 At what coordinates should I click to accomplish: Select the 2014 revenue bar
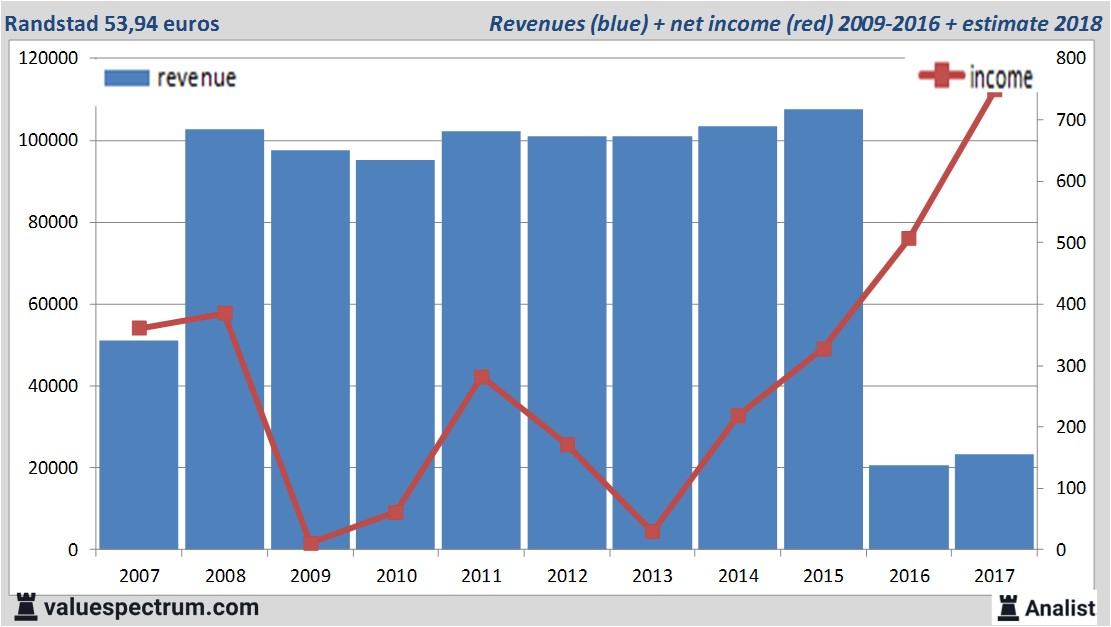(738, 338)
